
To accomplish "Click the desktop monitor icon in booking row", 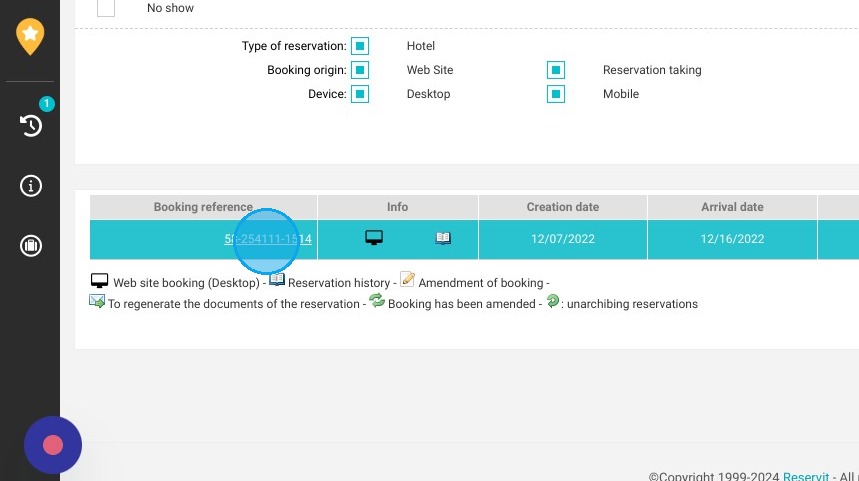I will click(x=374, y=238).
